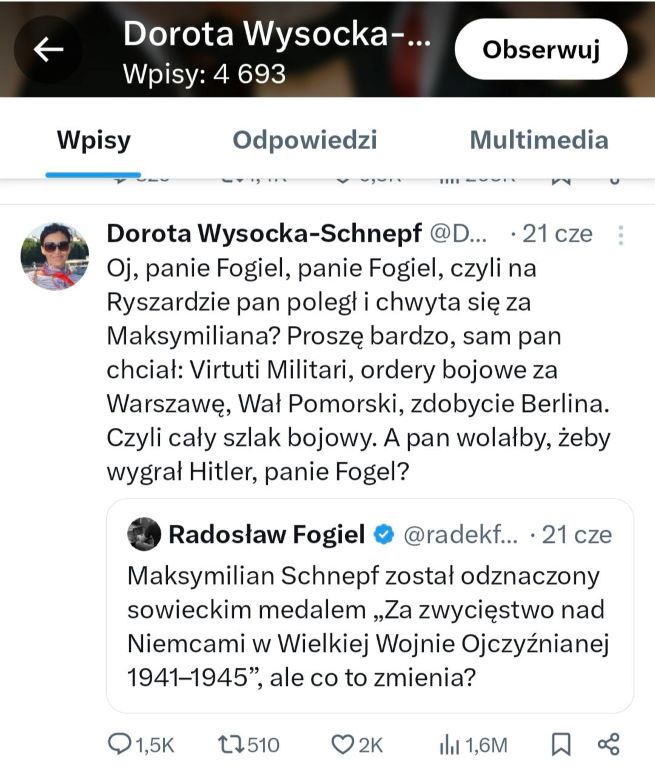
Task: Open Radosław Fogiel's small avatar
Action: point(144,534)
